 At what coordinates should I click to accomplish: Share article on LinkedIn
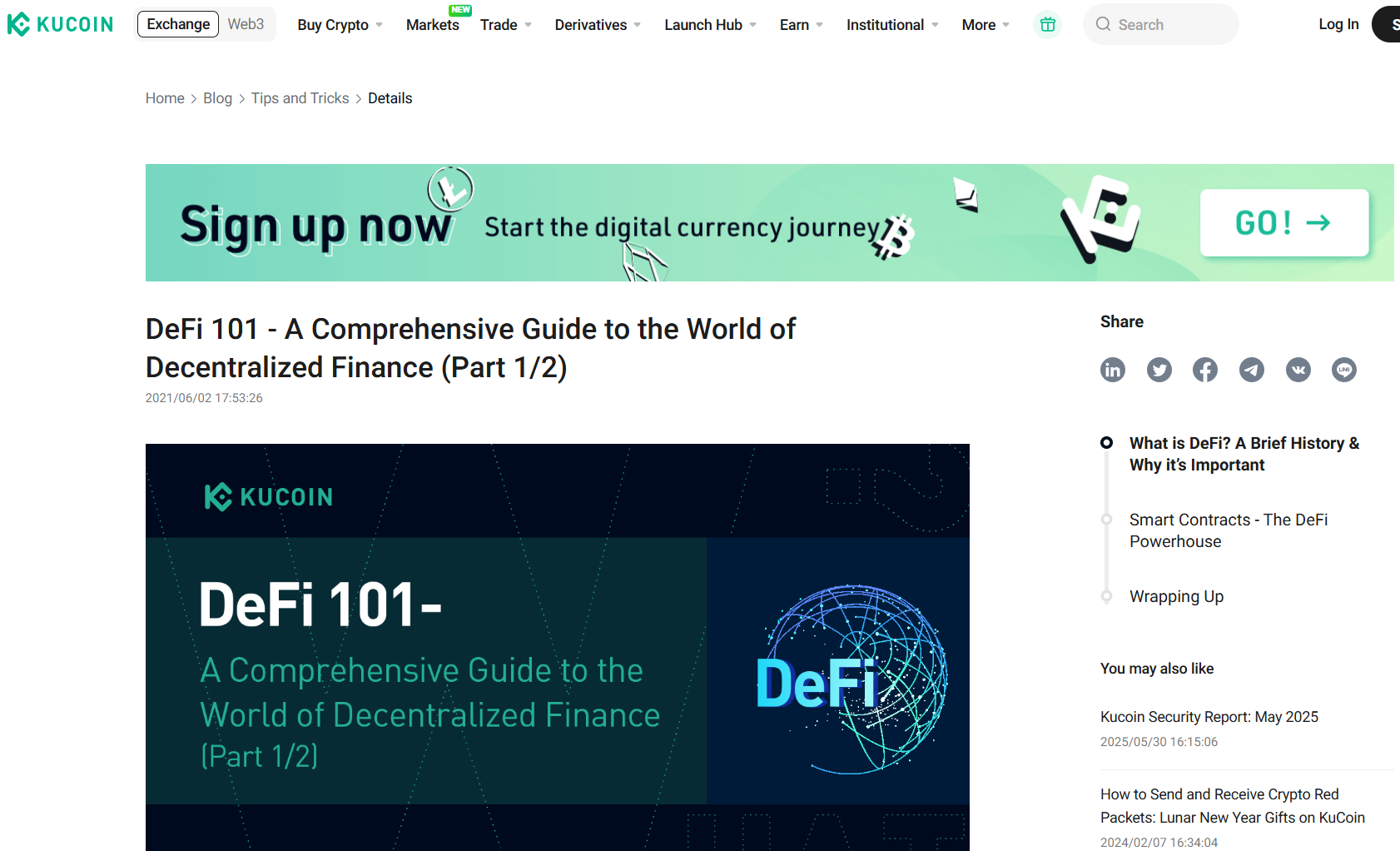[x=1113, y=370]
